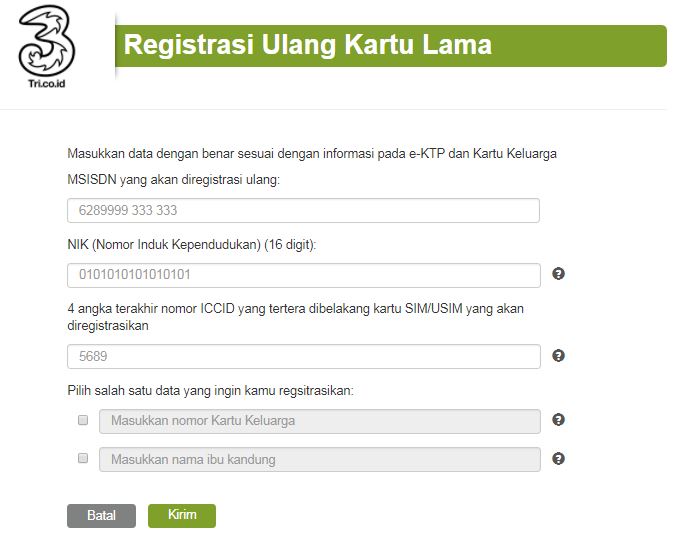Open help icon beside NIK field
Screen dimensions: 673x537
click(559, 274)
